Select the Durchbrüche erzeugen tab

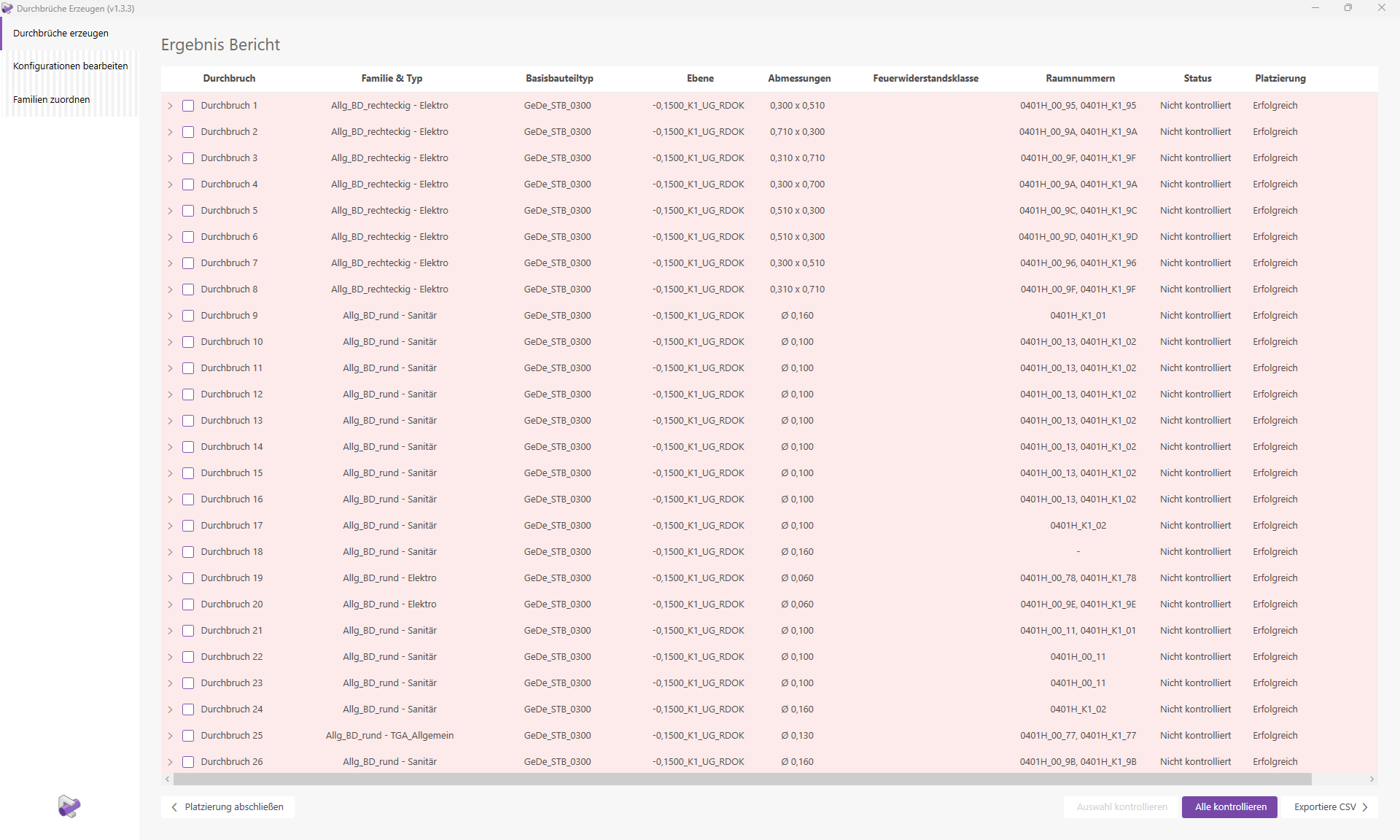[61, 33]
